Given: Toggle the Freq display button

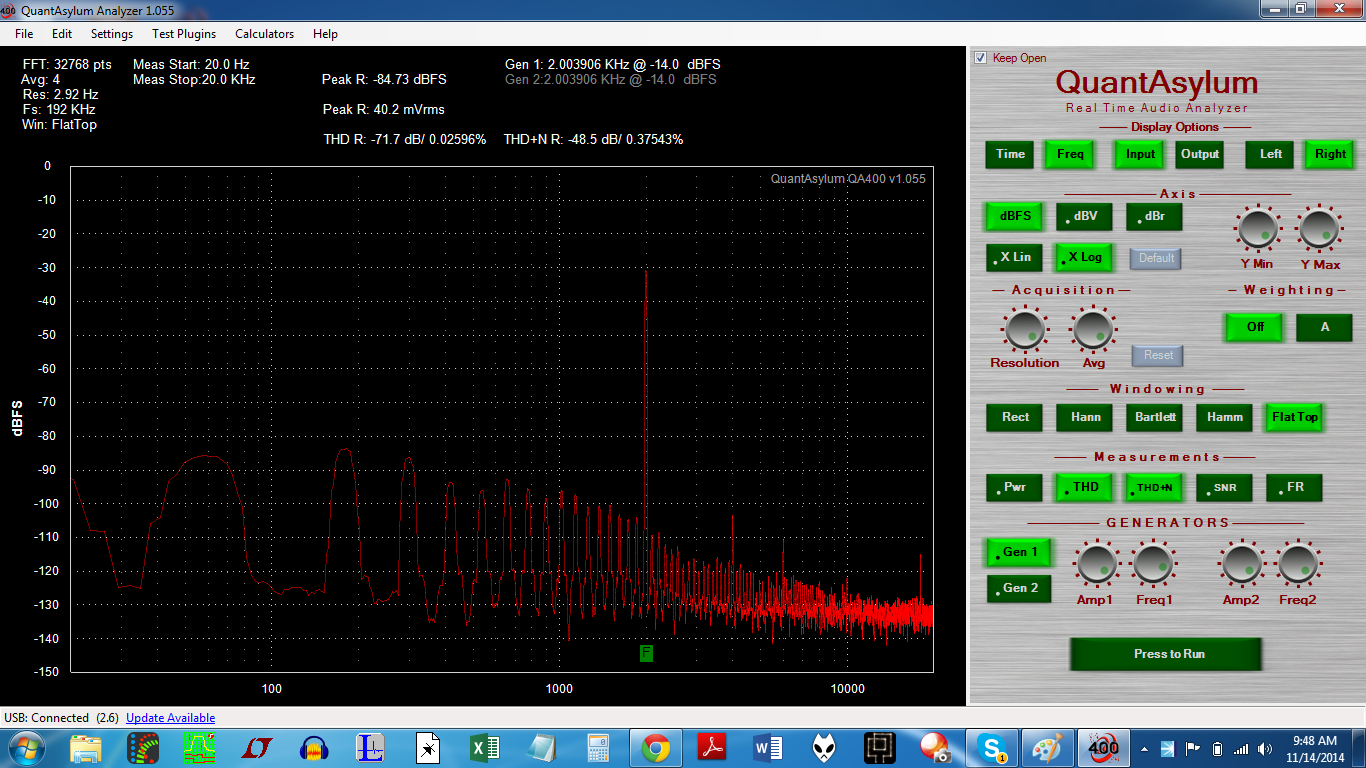Looking at the screenshot, I should pyautogui.click(x=1070, y=154).
